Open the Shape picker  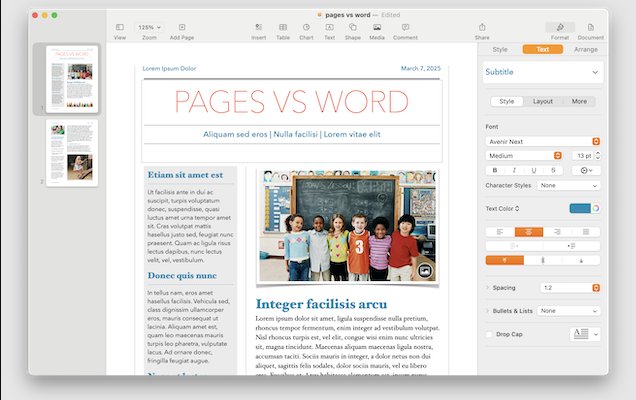(x=352, y=28)
